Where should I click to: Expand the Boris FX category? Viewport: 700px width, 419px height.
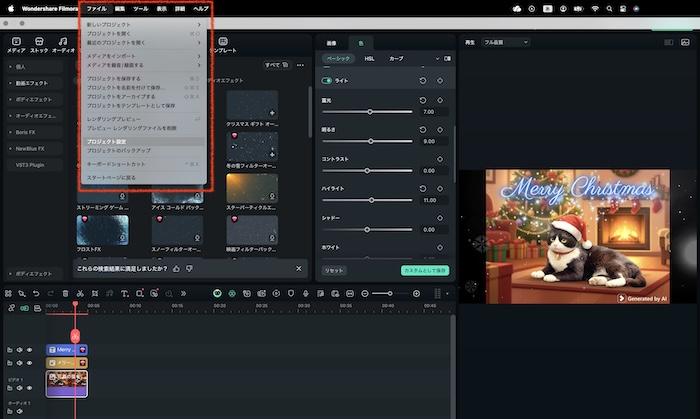coord(30,132)
